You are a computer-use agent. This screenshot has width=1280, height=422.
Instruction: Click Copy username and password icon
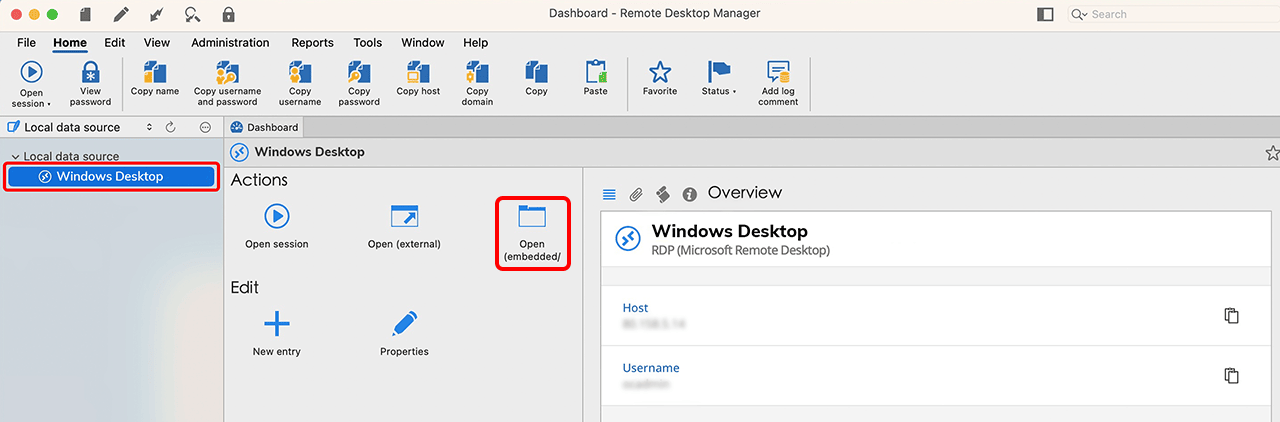[x=227, y=74]
